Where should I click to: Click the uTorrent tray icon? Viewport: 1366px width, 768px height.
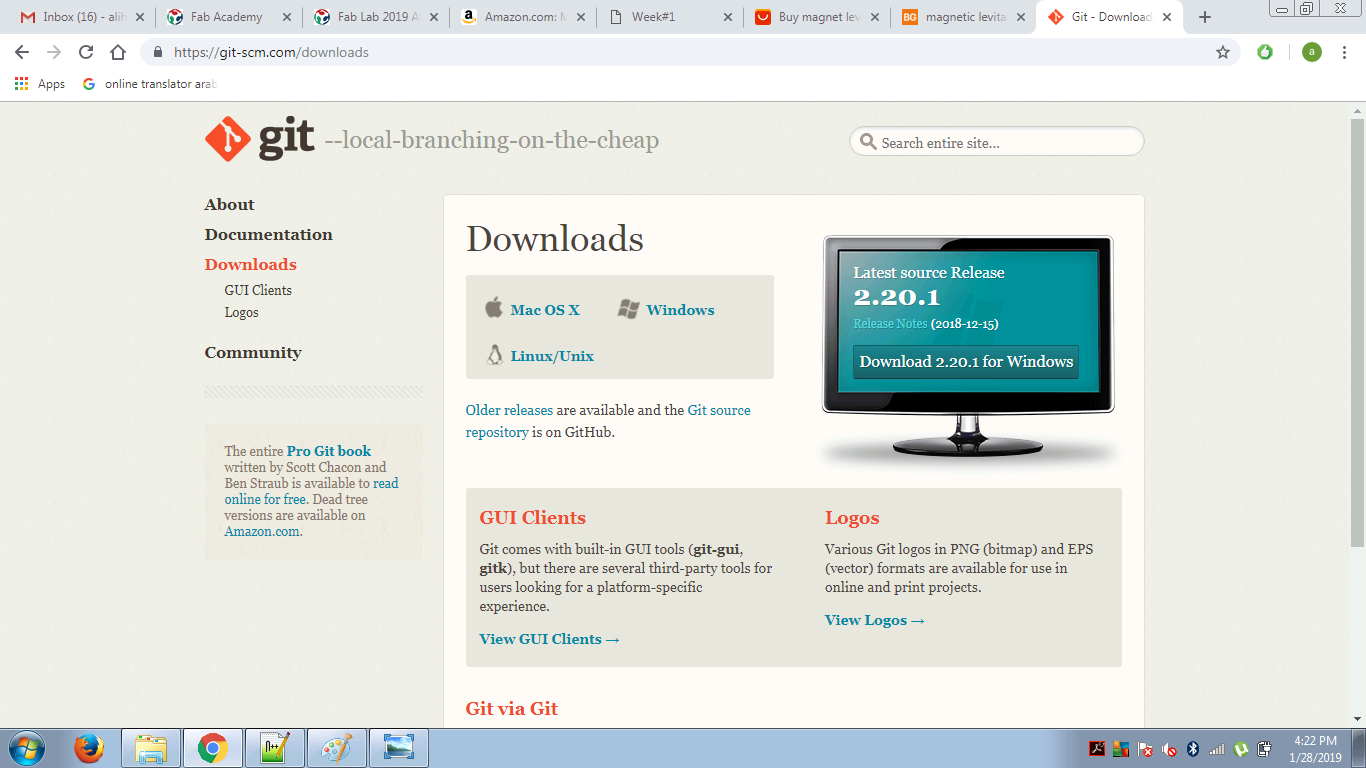[1241, 748]
